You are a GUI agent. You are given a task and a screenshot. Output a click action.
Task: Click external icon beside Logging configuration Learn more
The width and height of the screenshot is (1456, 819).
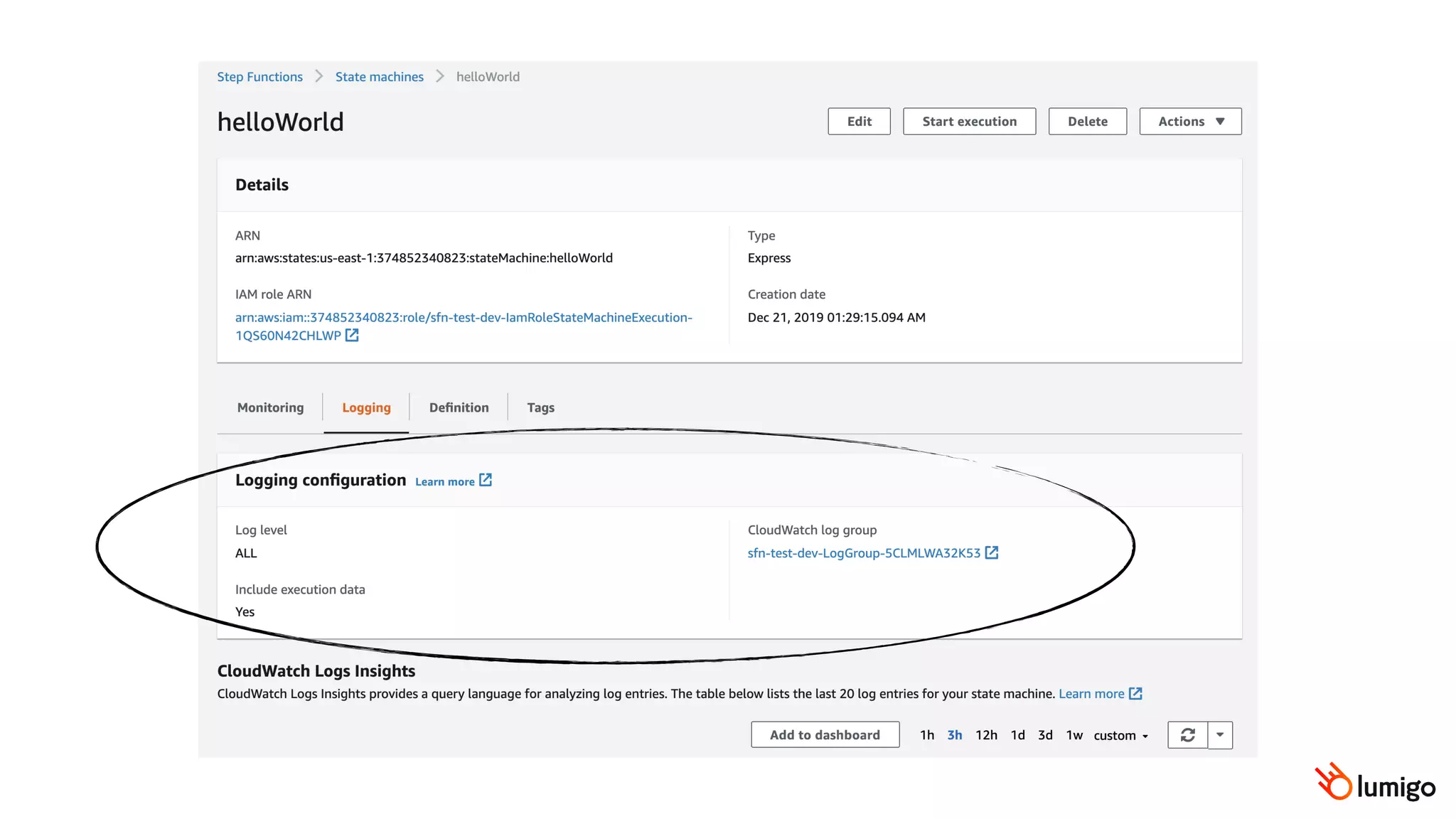[x=486, y=481]
